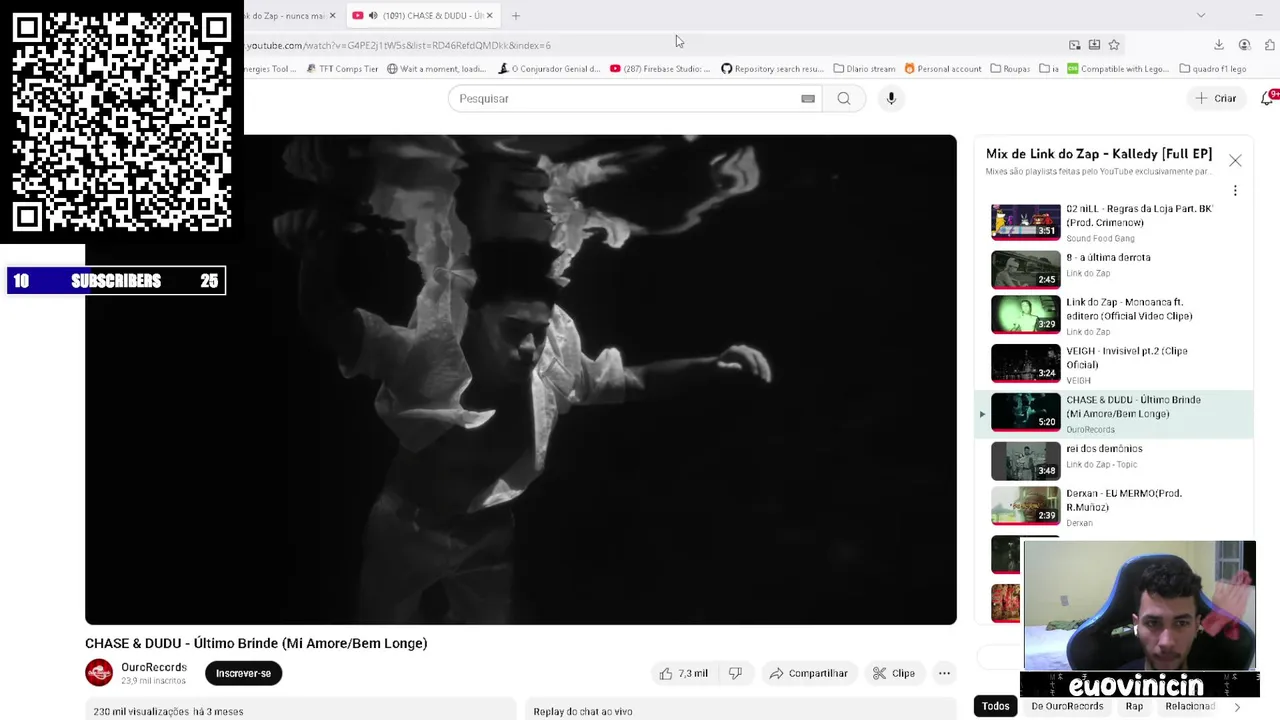Open the browser tab search dropdown arrow
Image resolution: width=1280 pixels, height=720 pixels.
click(1200, 15)
